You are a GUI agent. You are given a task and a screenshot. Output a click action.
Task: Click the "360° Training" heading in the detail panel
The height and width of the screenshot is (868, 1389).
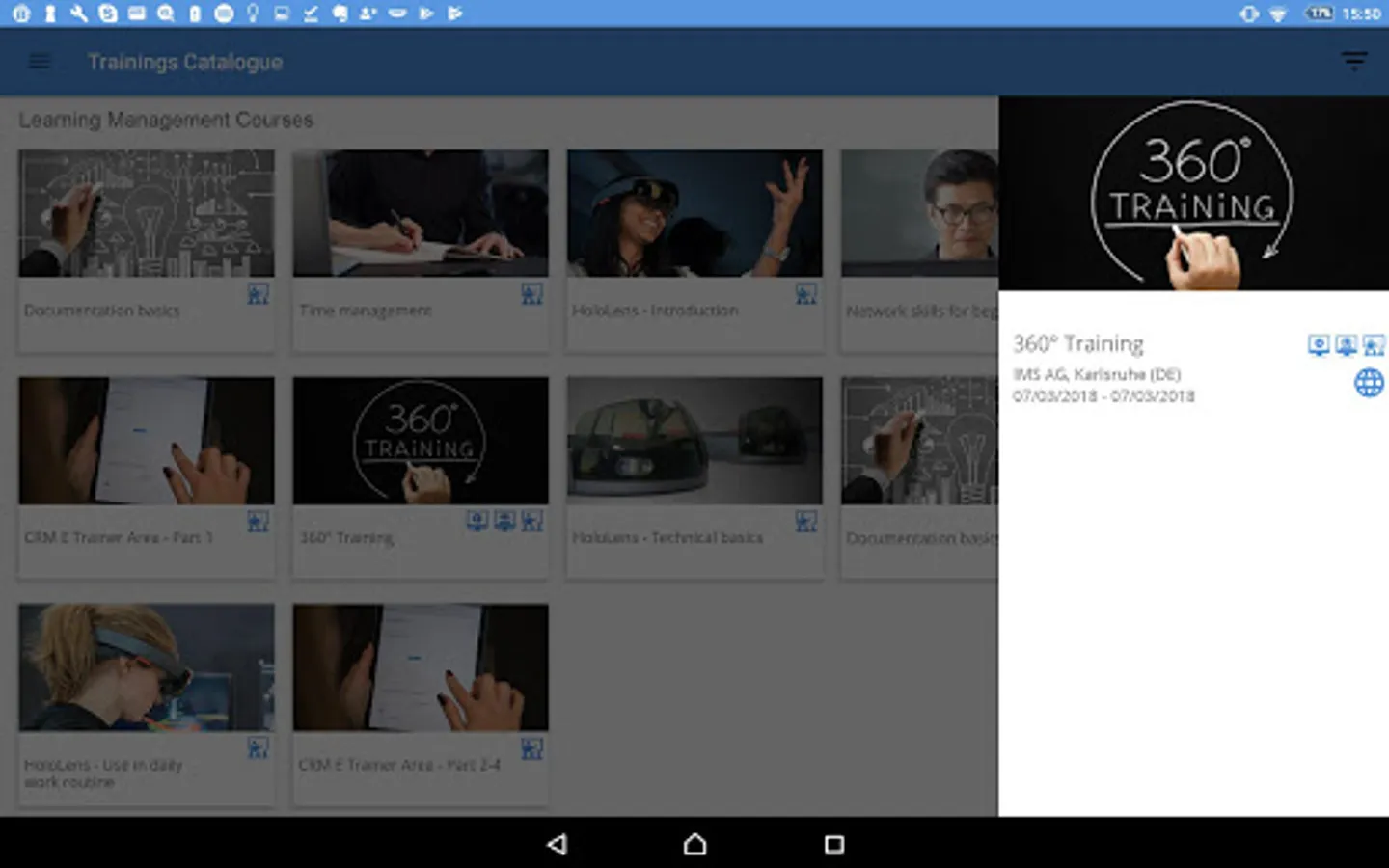(1078, 344)
